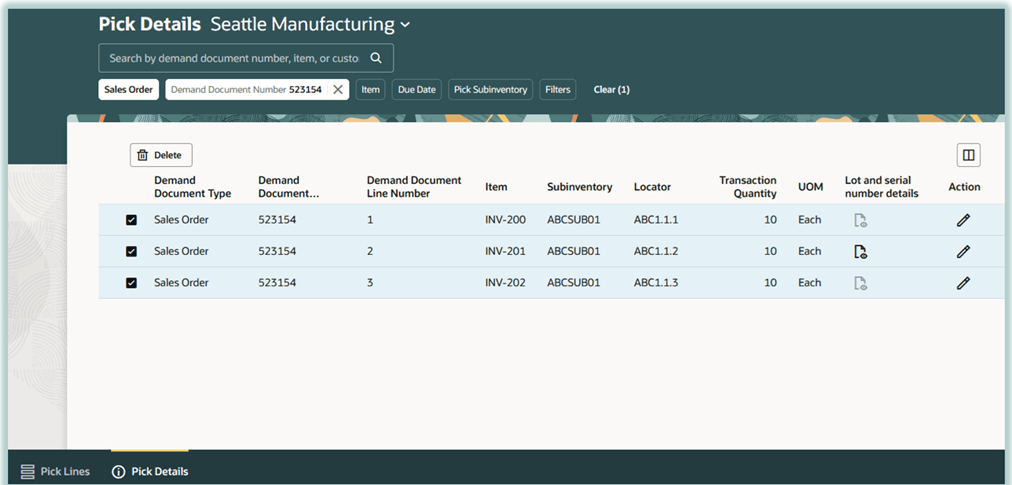
Task: Deselect the checkbox for locator ABC1.1.3
Action: [131, 283]
